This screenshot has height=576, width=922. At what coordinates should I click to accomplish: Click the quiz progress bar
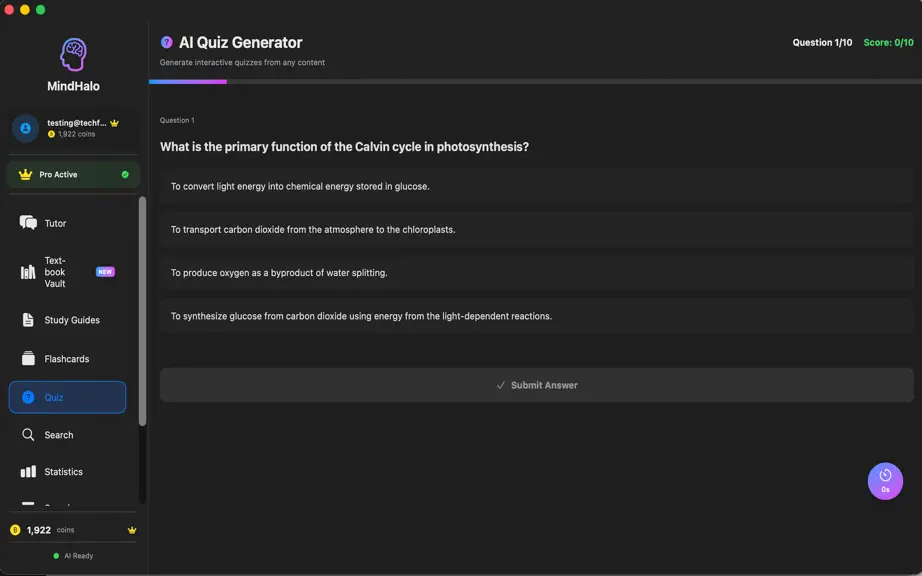click(x=535, y=82)
